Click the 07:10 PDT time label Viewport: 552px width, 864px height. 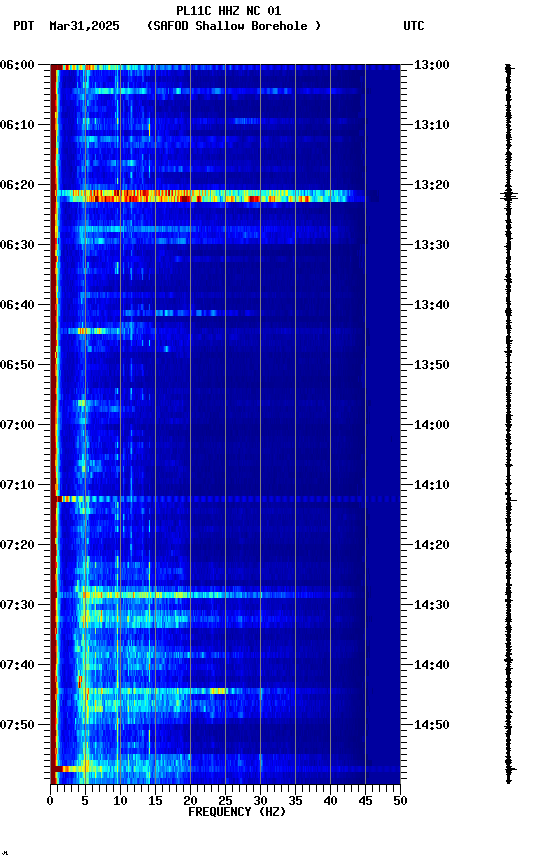[17, 485]
